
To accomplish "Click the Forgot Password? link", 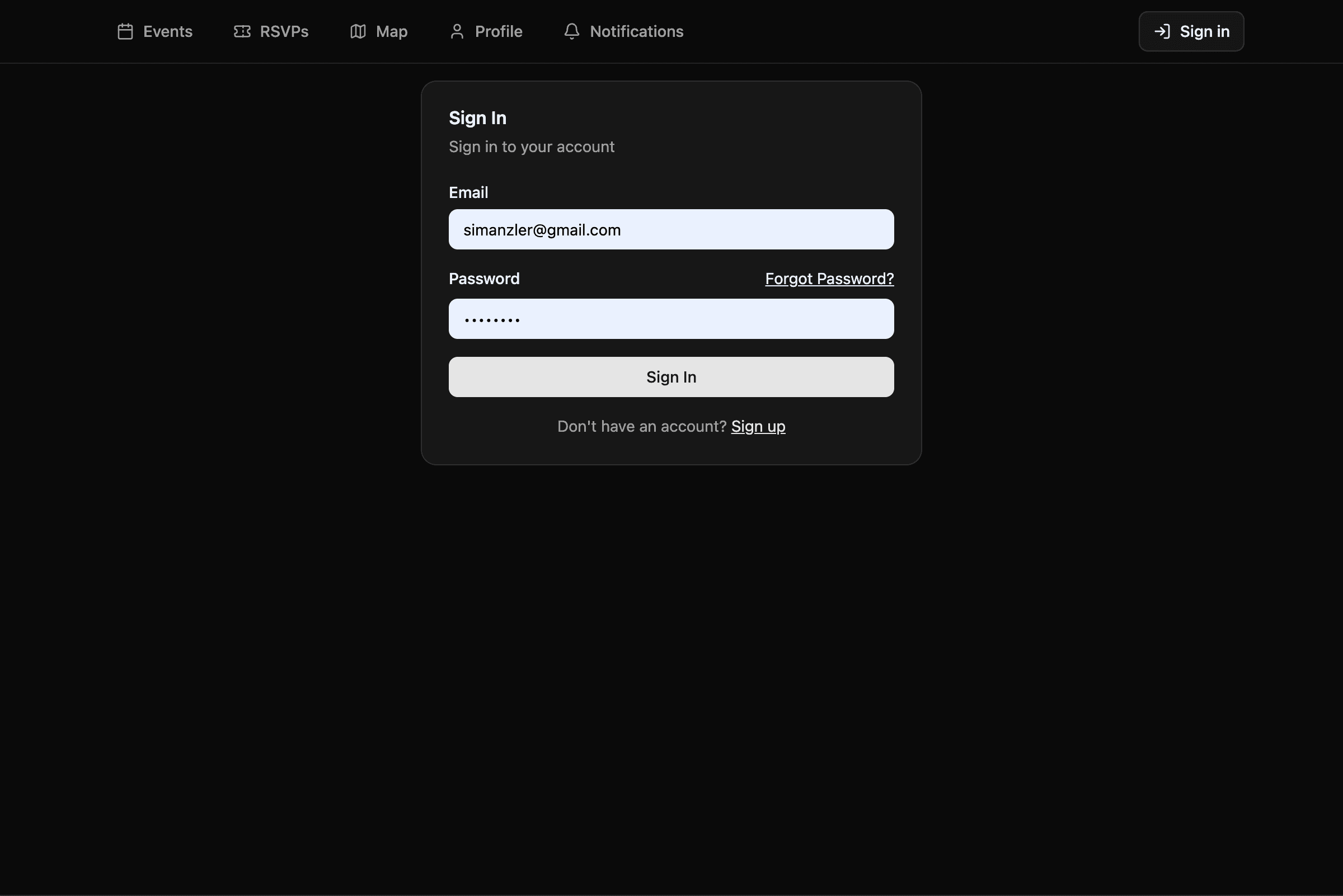I will click(x=829, y=279).
